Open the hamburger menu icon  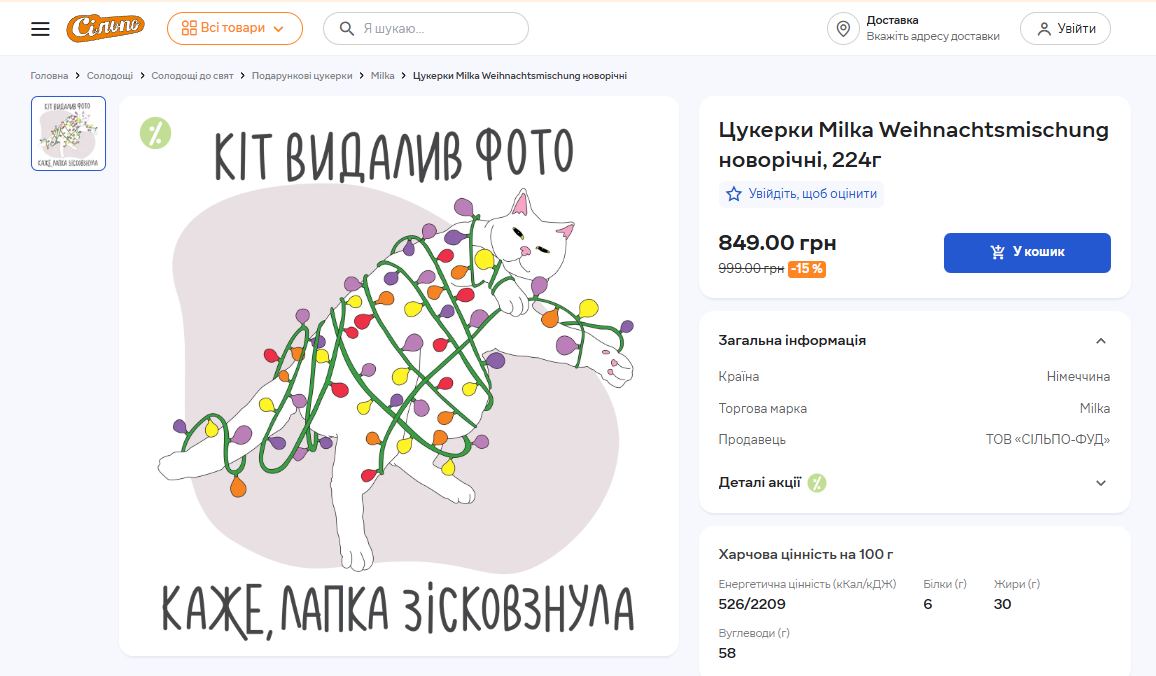coord(40,29)
